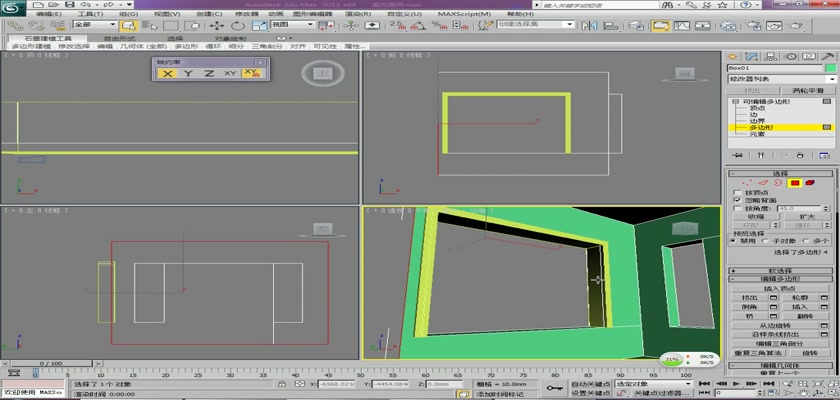Lock selection toggle in status bar
840x400 pixels.
tap(282, 384)
